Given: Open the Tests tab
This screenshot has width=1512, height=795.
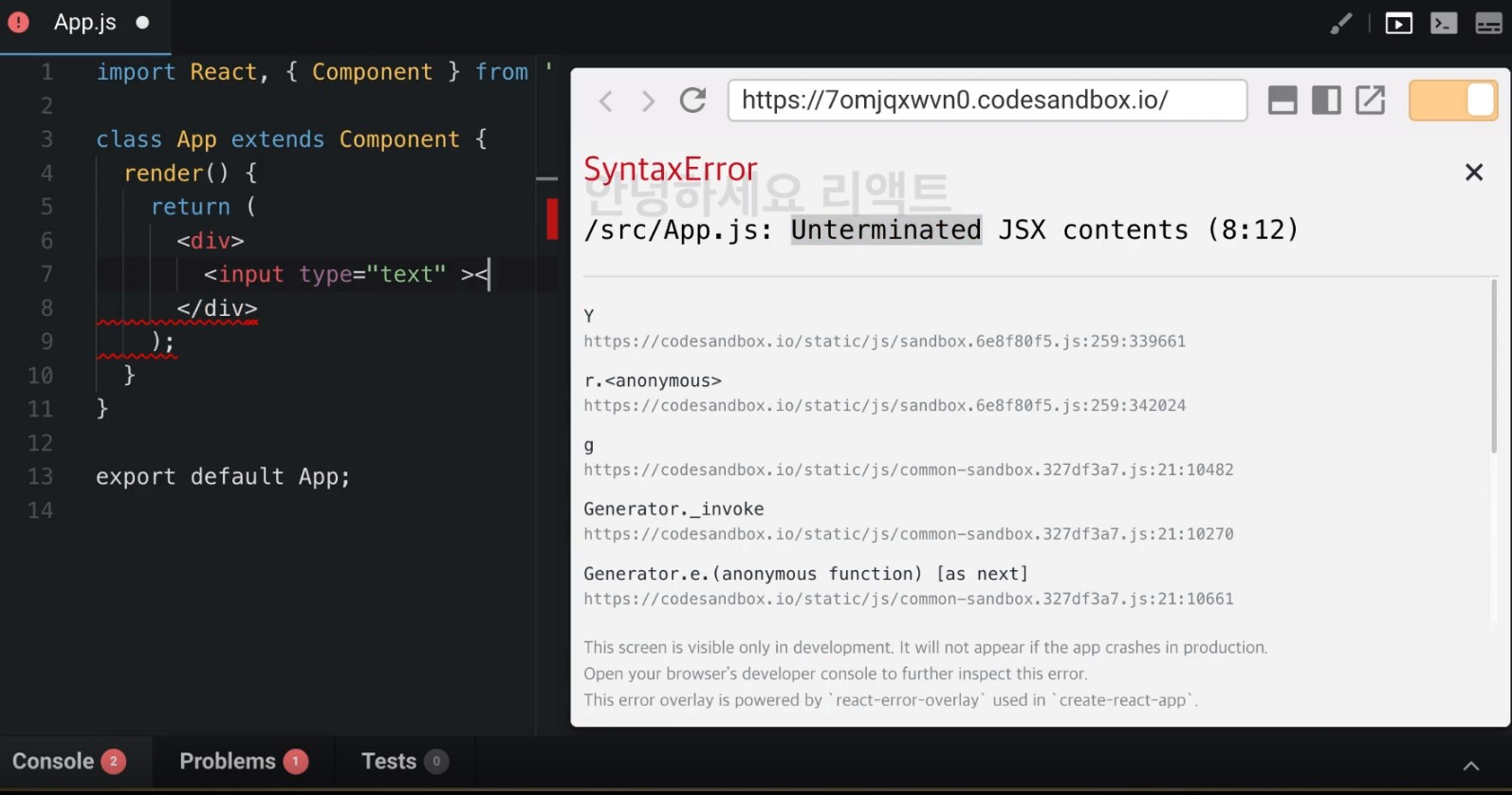Looking at the screenshot, I should (404, 762).
